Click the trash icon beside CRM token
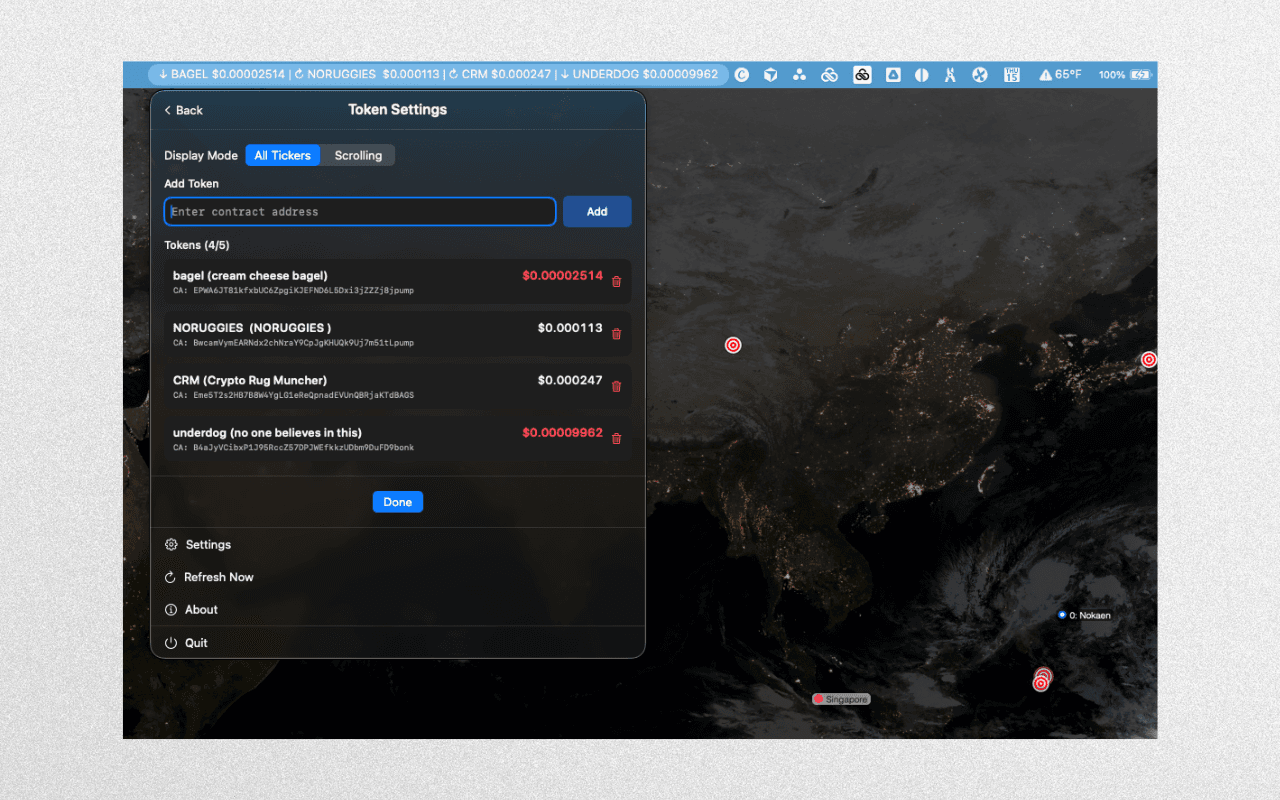 617,387
